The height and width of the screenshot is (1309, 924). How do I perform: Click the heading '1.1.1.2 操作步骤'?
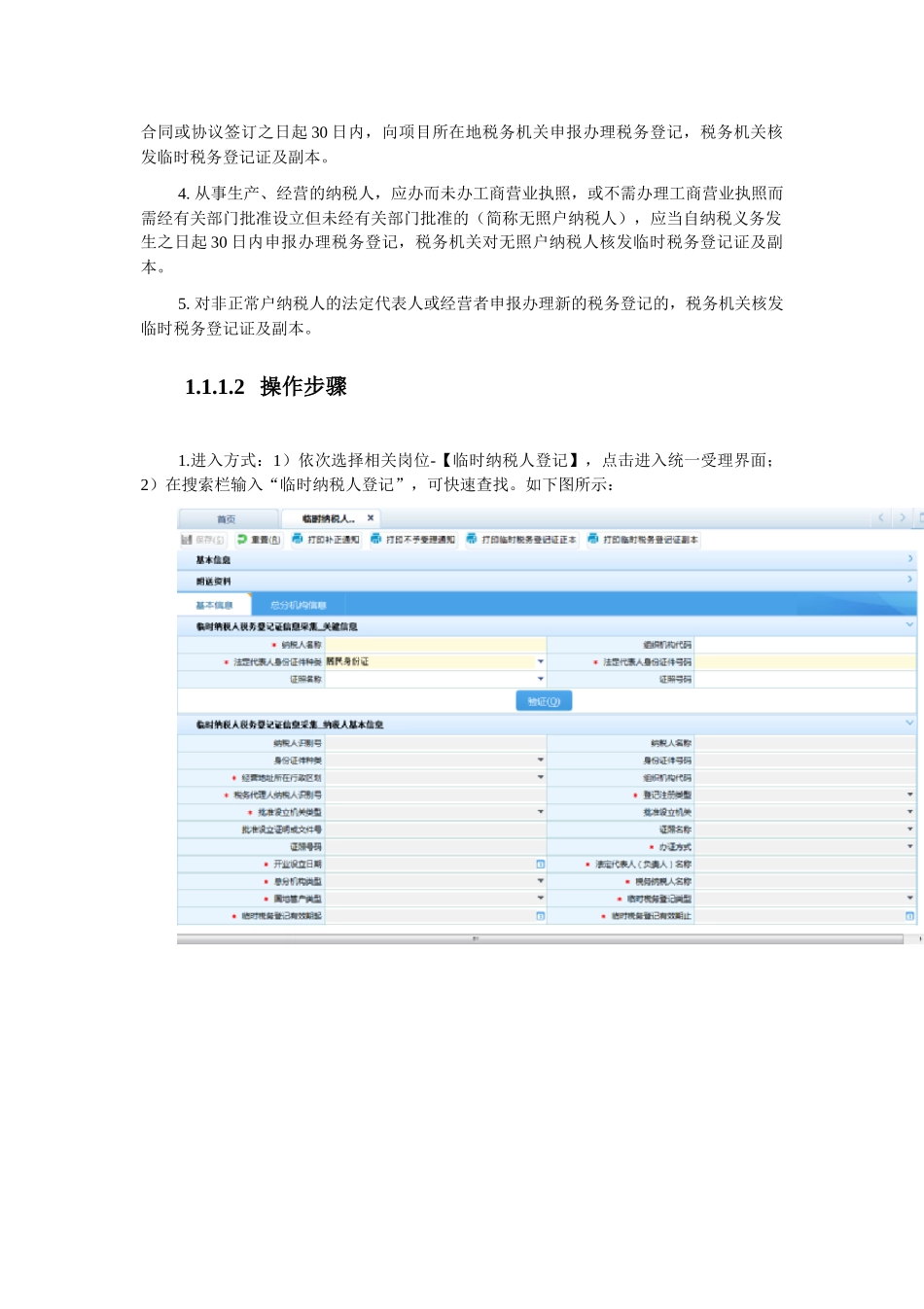266,387
